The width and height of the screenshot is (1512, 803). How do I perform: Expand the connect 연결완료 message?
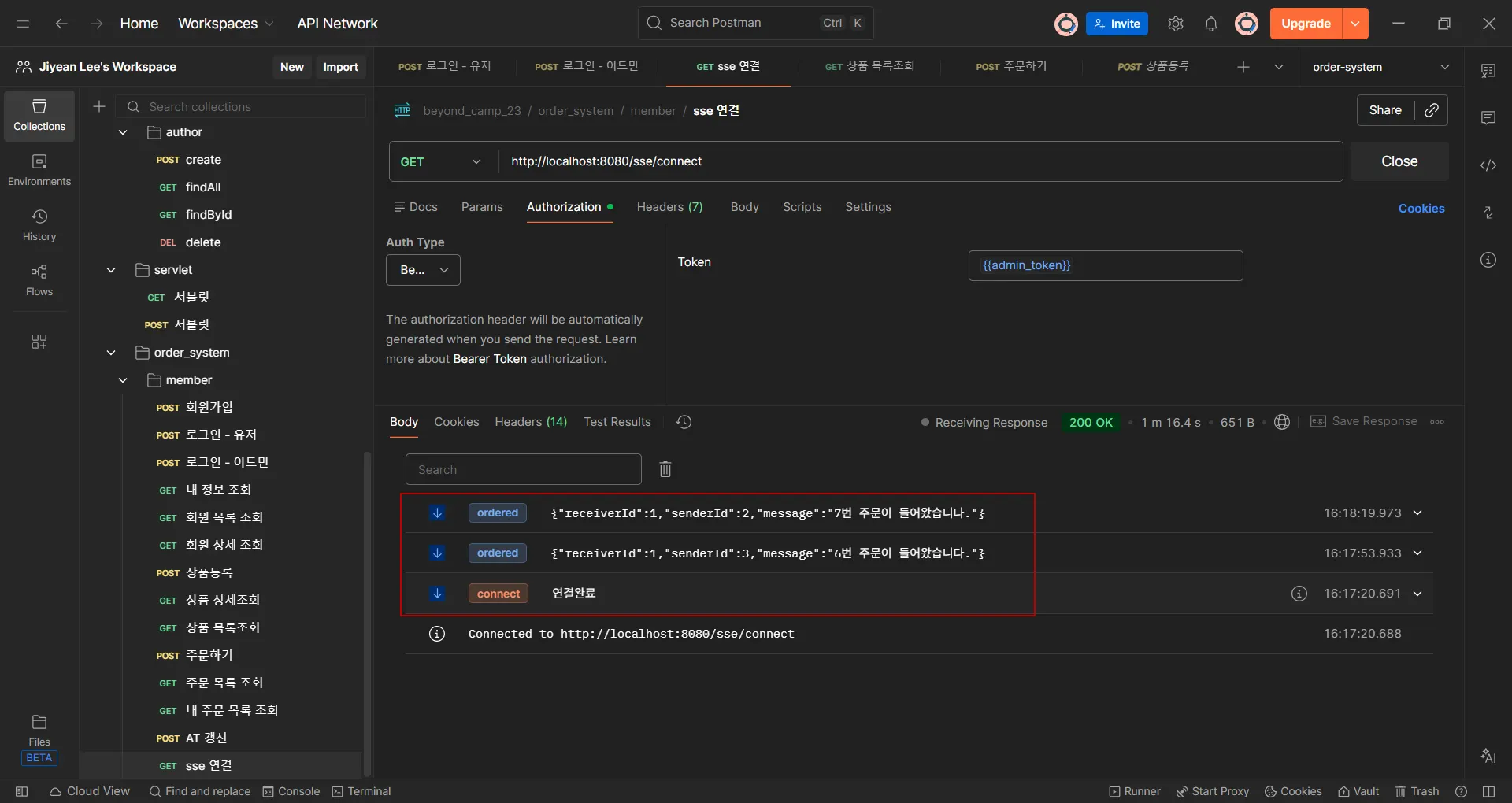[1417, 594]
